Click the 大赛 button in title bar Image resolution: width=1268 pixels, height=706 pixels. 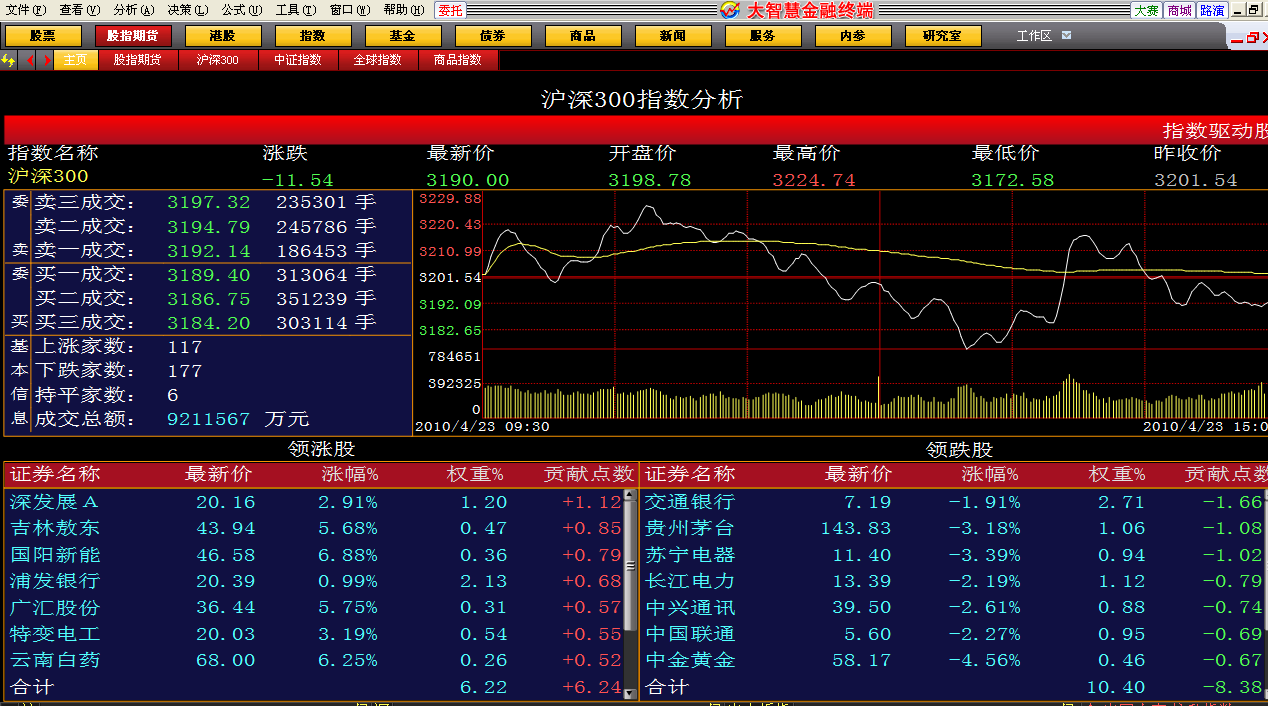[x=1146, y=10]
